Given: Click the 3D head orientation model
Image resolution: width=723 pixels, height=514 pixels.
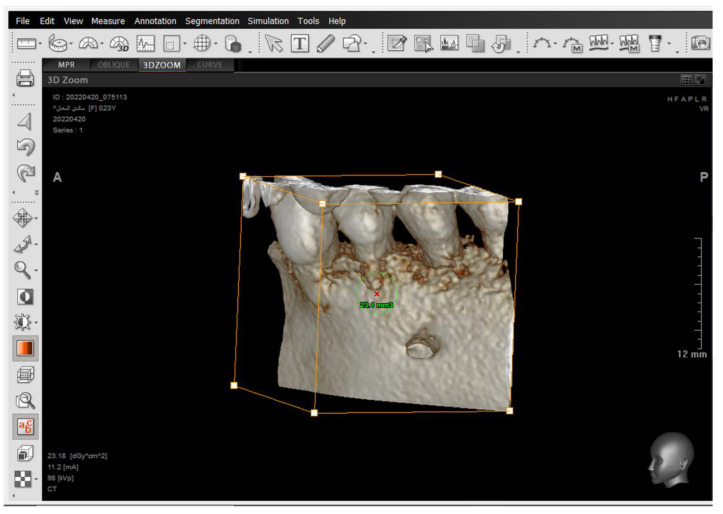Looking at the screenshot, I should 671,460.
